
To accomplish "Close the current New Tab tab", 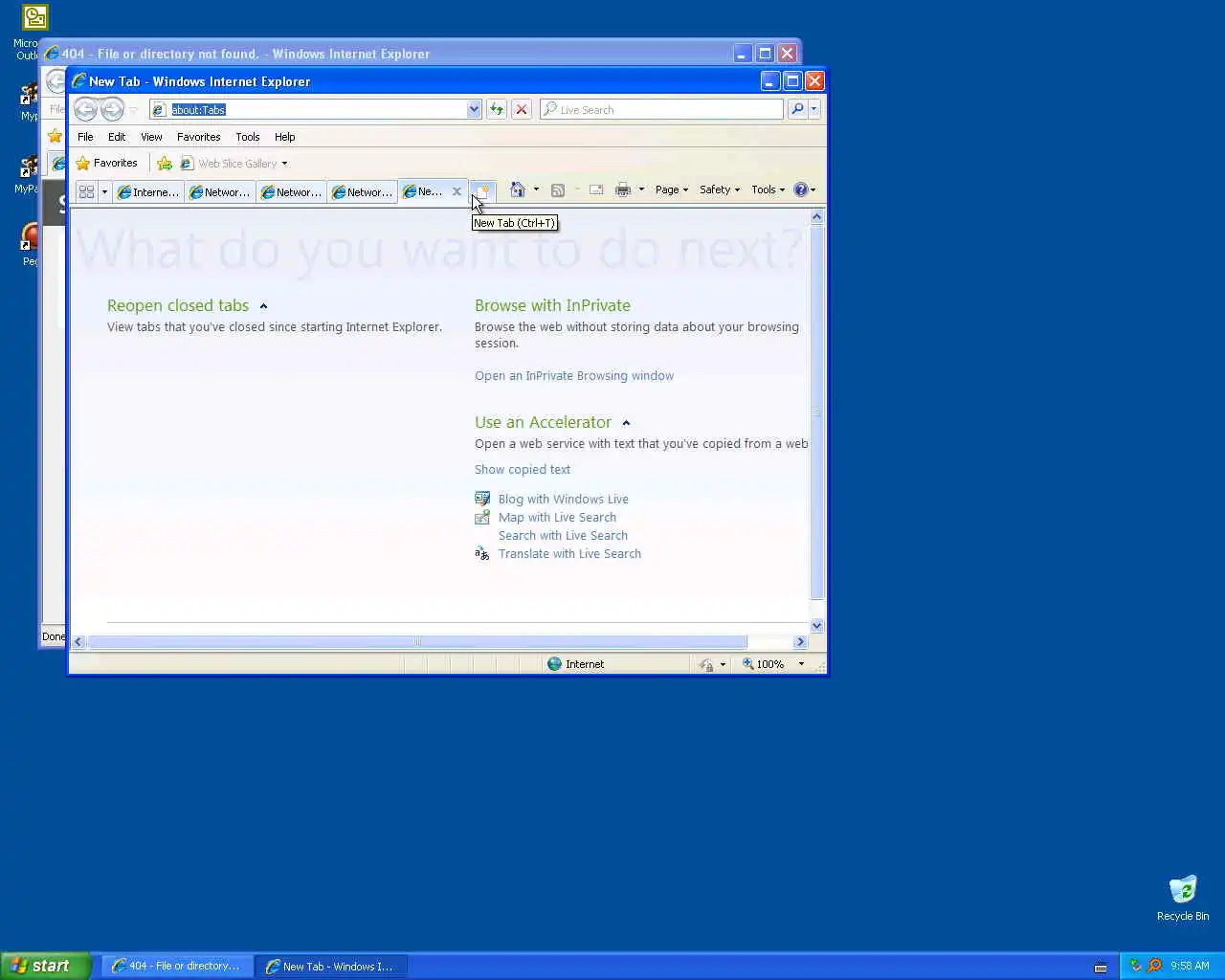I will 457,191.
